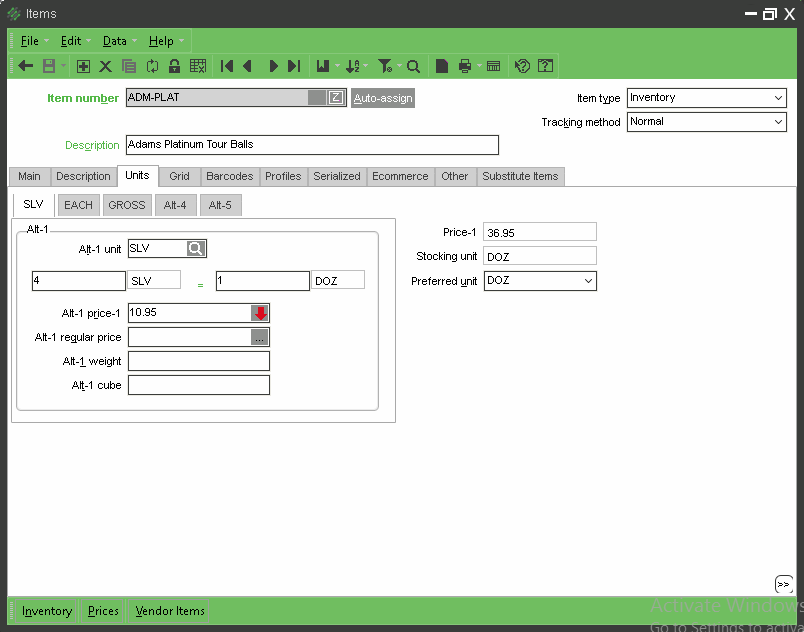
Task: Open the sort order dropdown arrow
Action: click(365, 66)
